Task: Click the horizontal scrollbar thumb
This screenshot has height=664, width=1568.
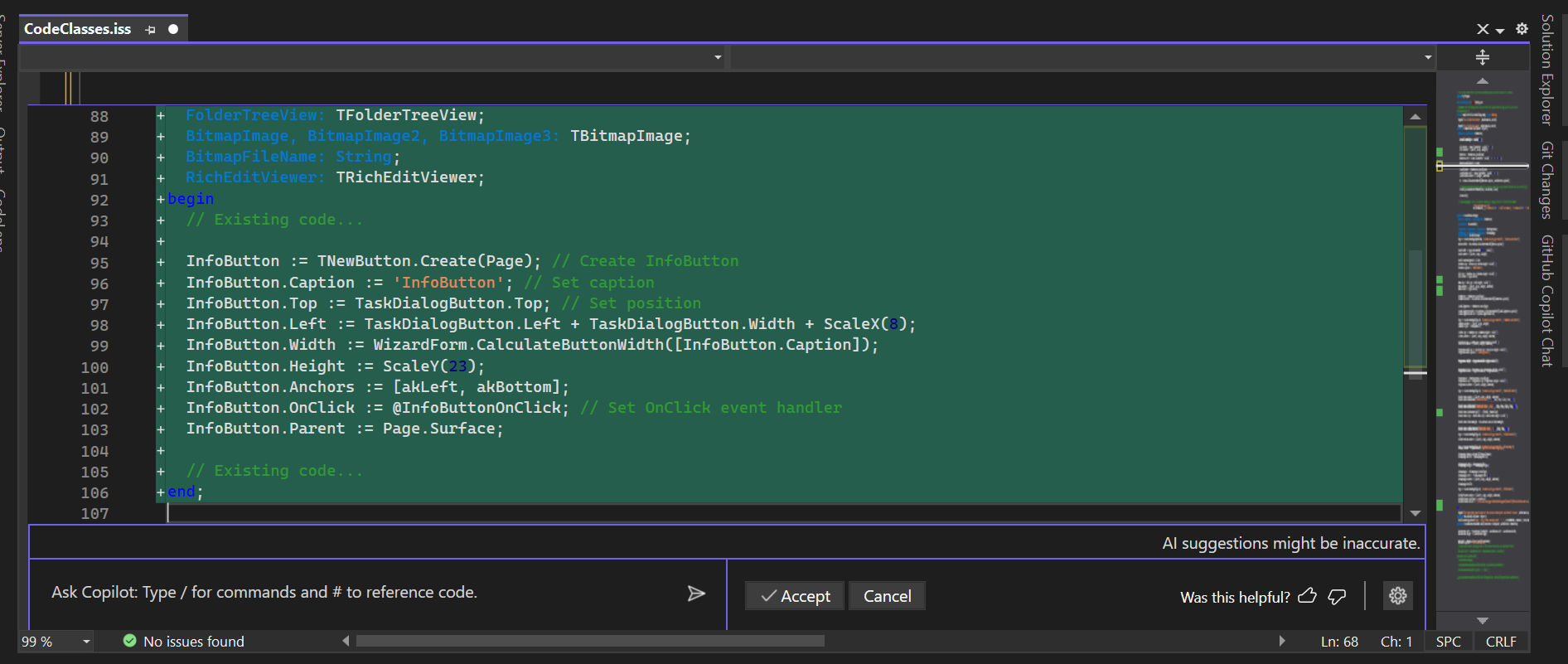Action: click(x=590, y=641)
